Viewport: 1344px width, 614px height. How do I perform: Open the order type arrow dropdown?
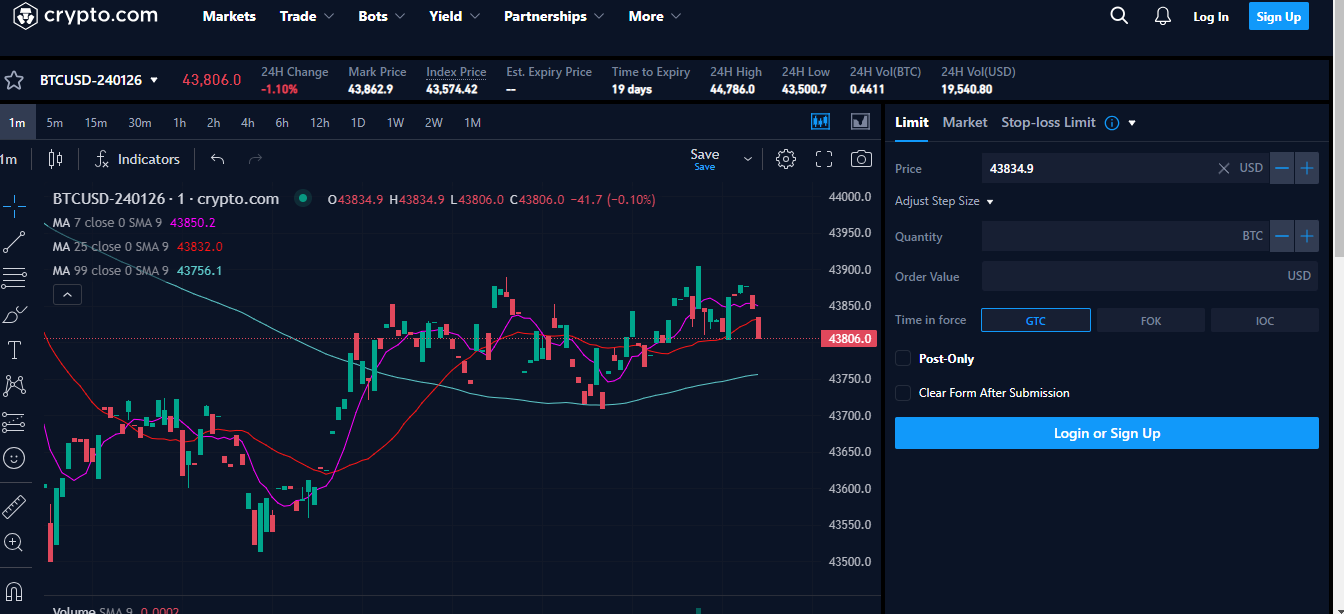(x=1132, y=123)
